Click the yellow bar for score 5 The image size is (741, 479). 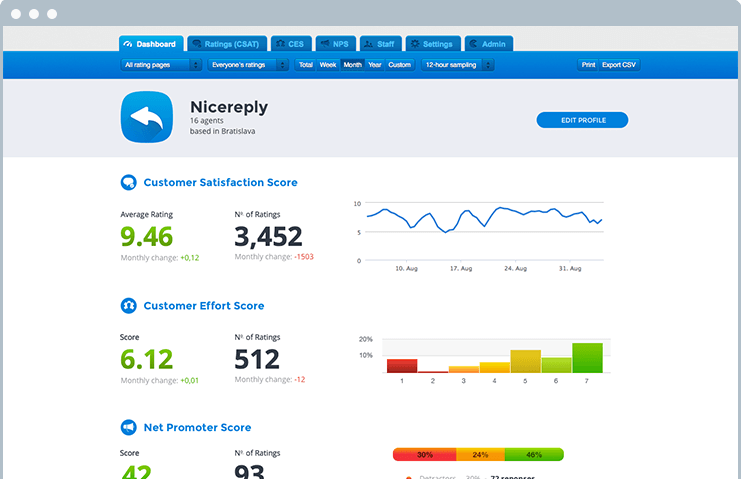click(x=526, y=361)
